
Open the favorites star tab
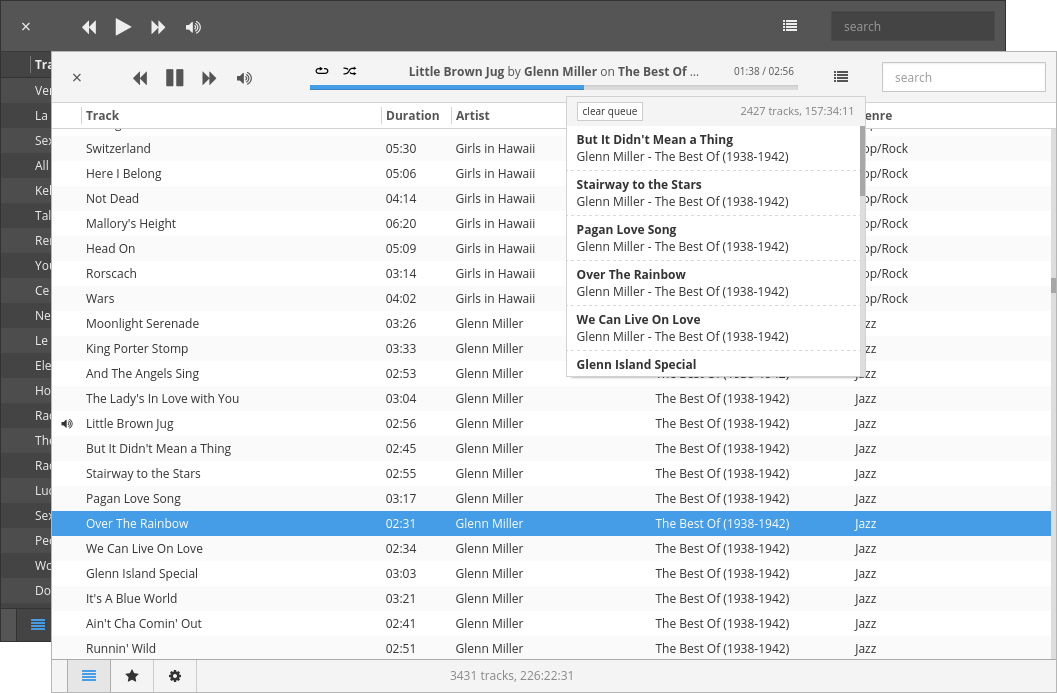click(x=132, y=675)
